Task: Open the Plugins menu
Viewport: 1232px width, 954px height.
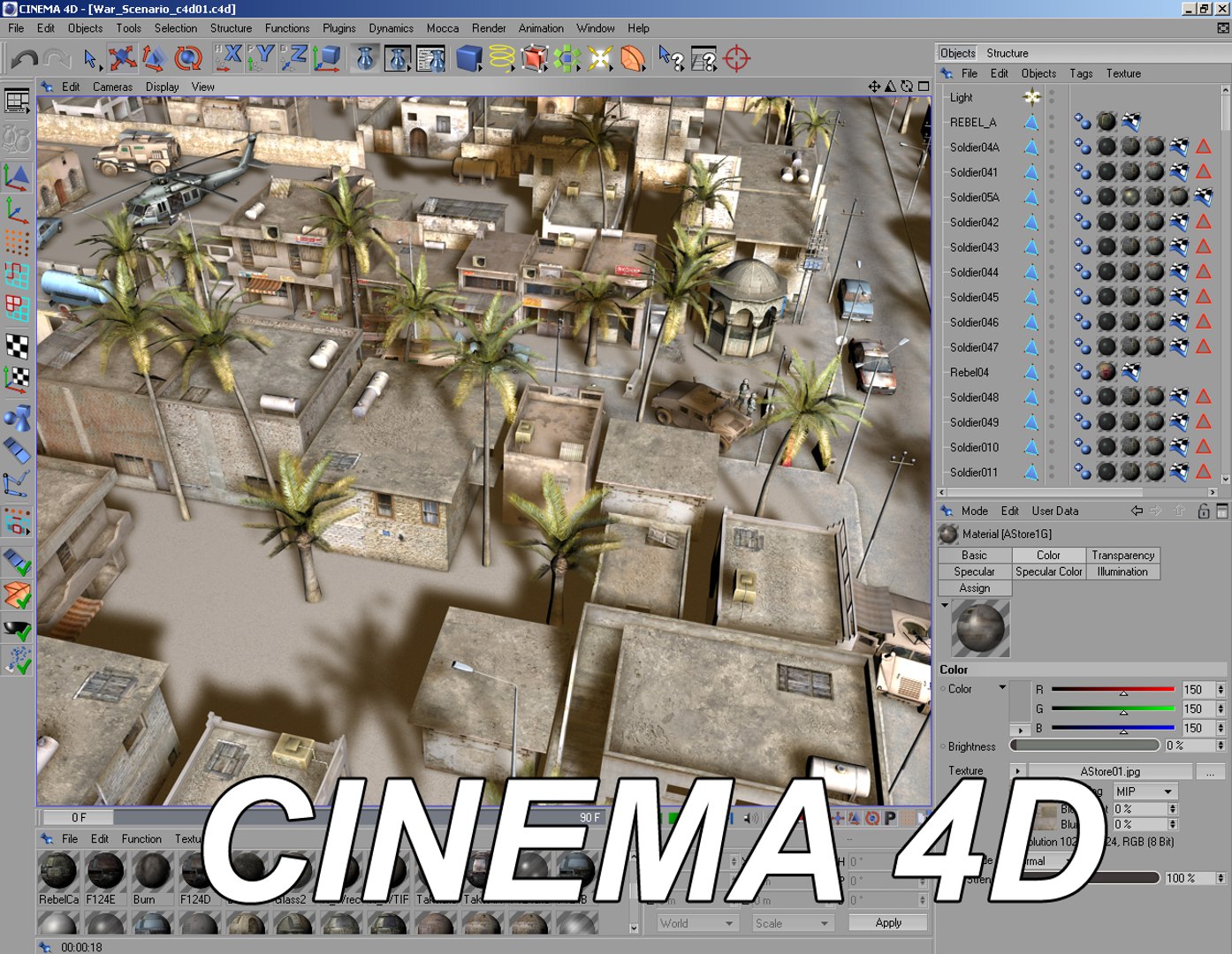Action: [x=338, y=28]
